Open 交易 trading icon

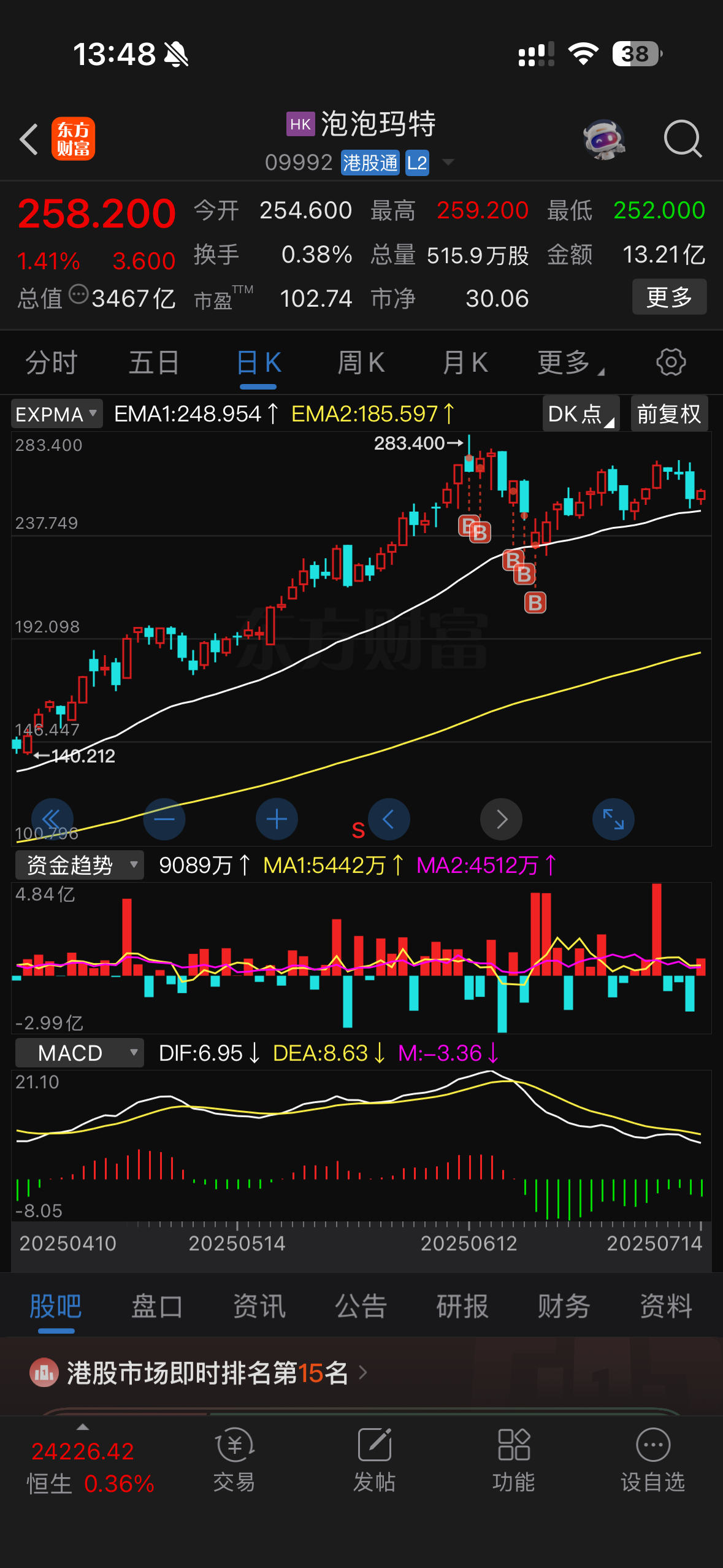click(234, 1445)
